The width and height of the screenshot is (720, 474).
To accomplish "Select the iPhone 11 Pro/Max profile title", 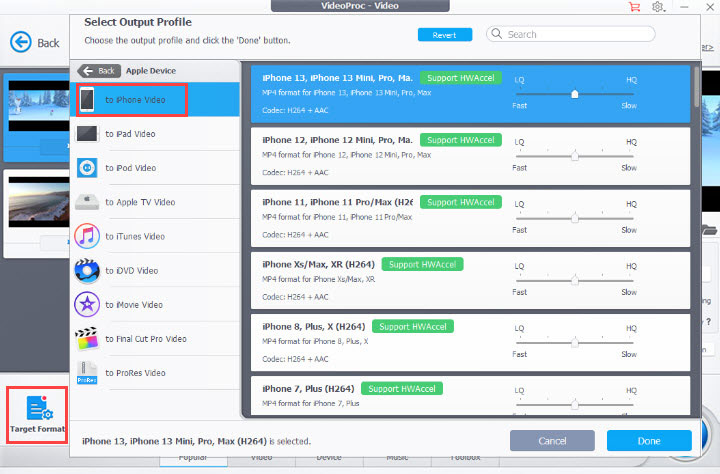I will tap(338, 202).
